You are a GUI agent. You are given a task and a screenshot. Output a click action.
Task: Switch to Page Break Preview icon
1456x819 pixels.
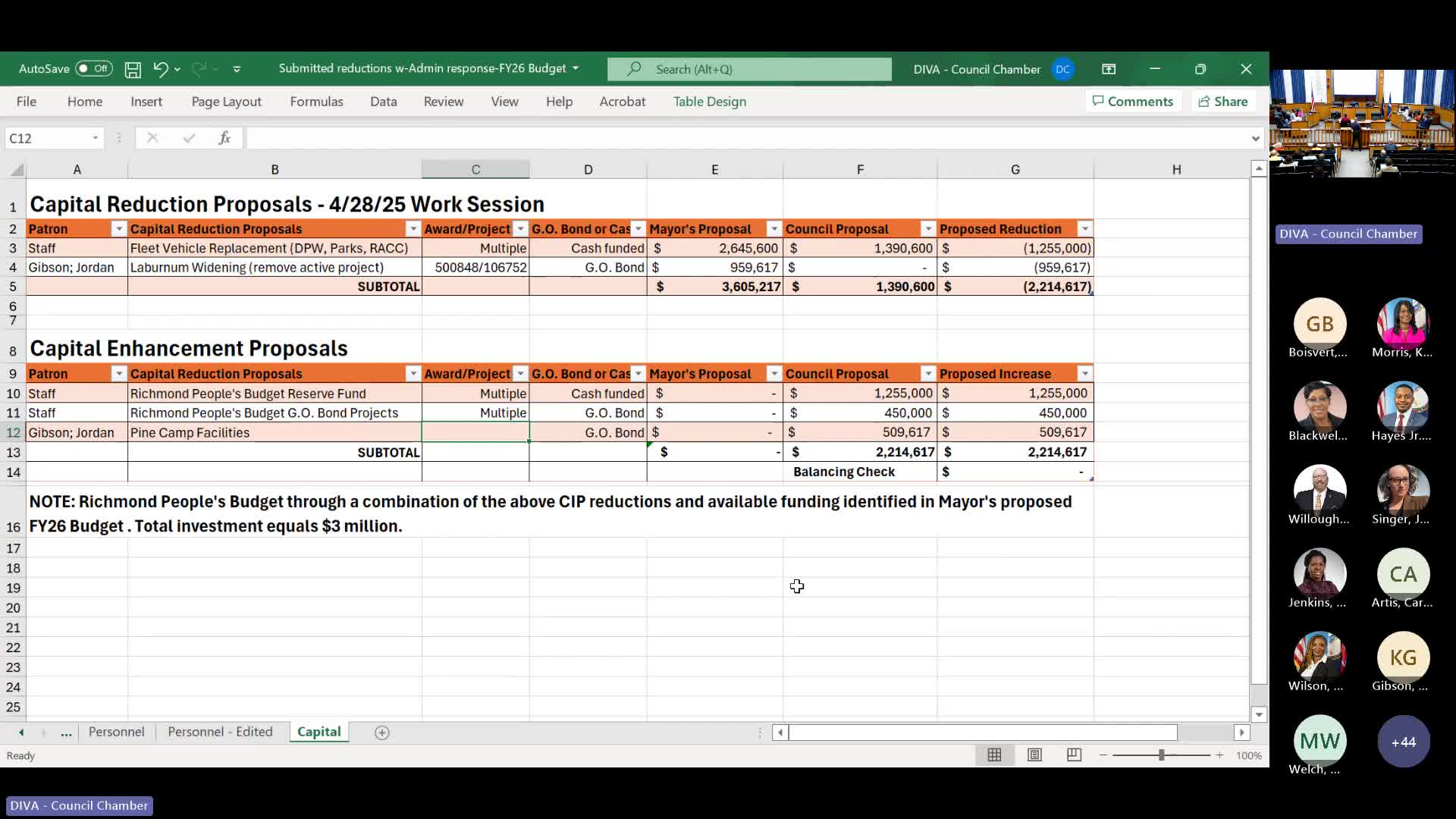point(1074,755)
